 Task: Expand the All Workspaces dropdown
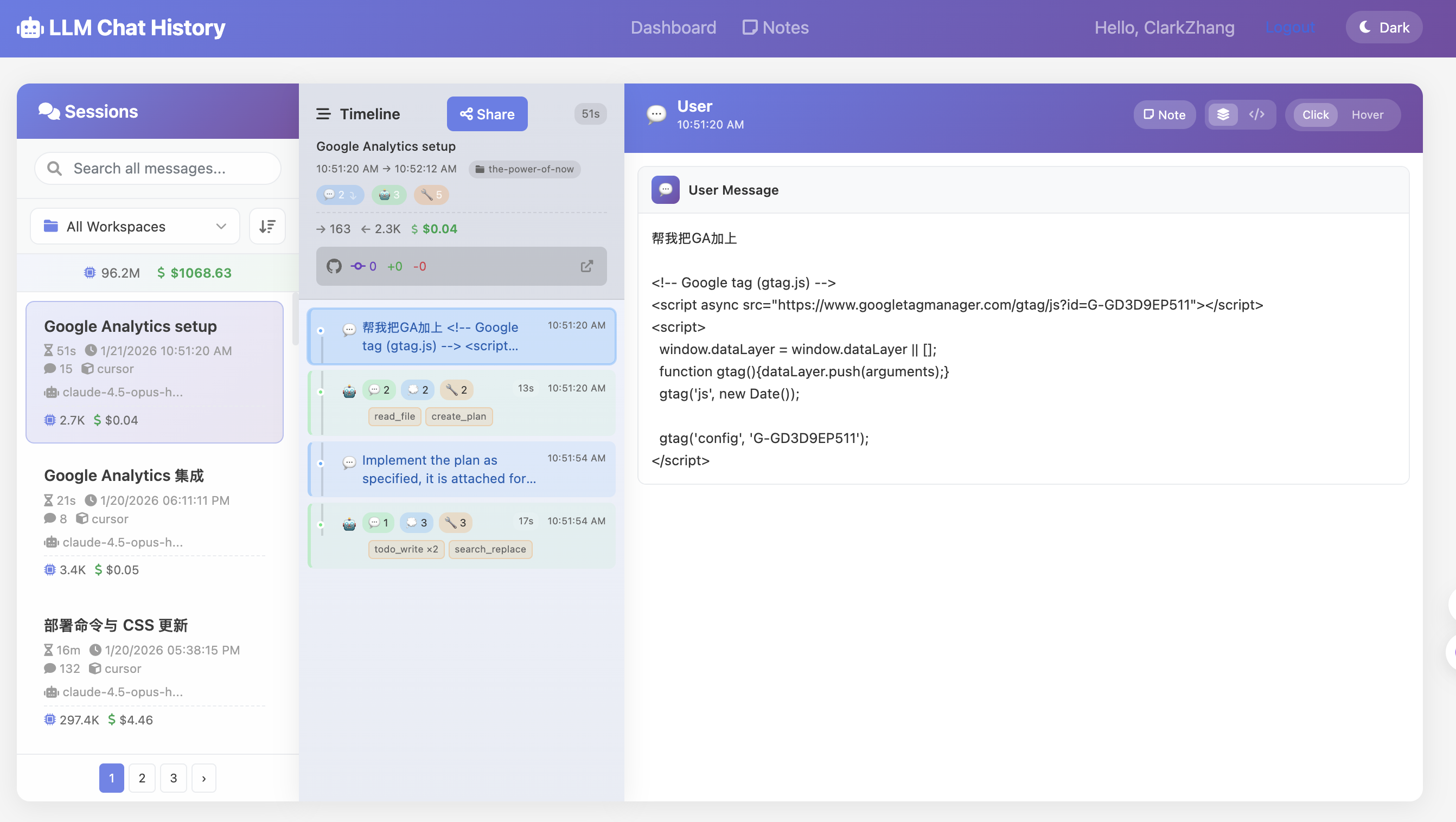tap(135, 227)
